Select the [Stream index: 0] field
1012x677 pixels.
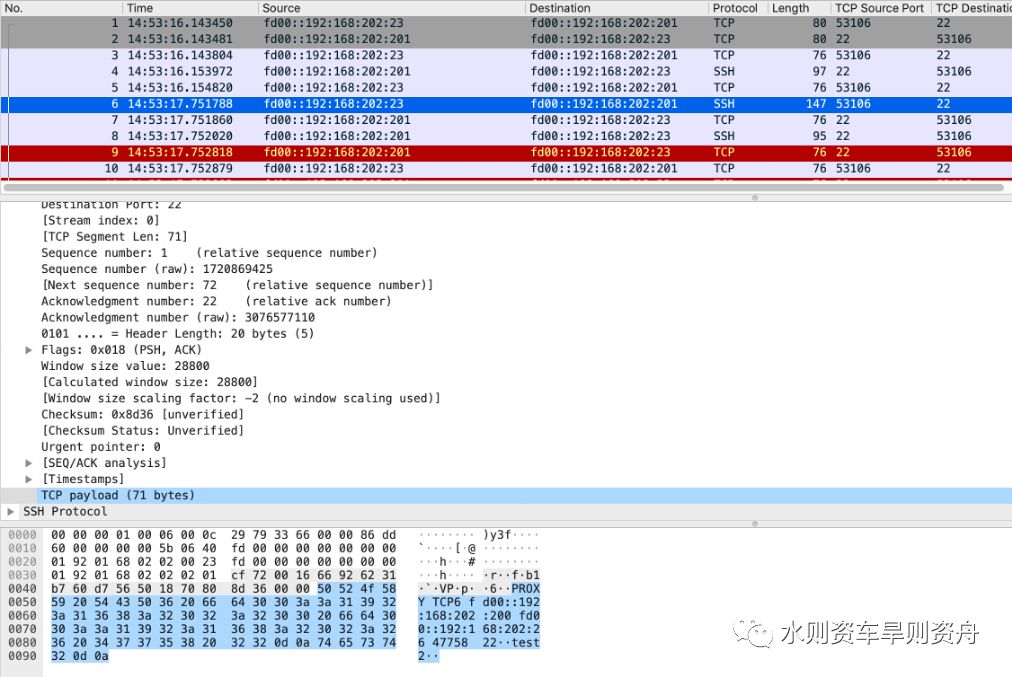coord(100,221)
